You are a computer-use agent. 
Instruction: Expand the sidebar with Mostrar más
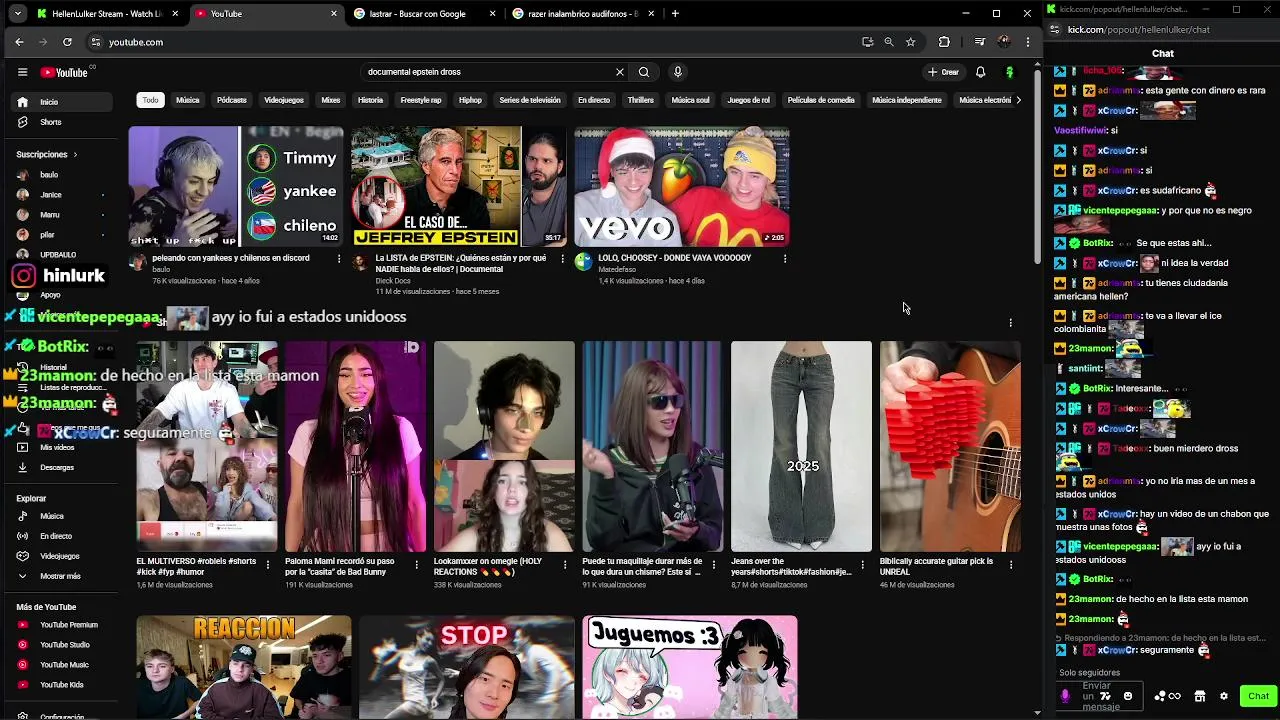62,576
